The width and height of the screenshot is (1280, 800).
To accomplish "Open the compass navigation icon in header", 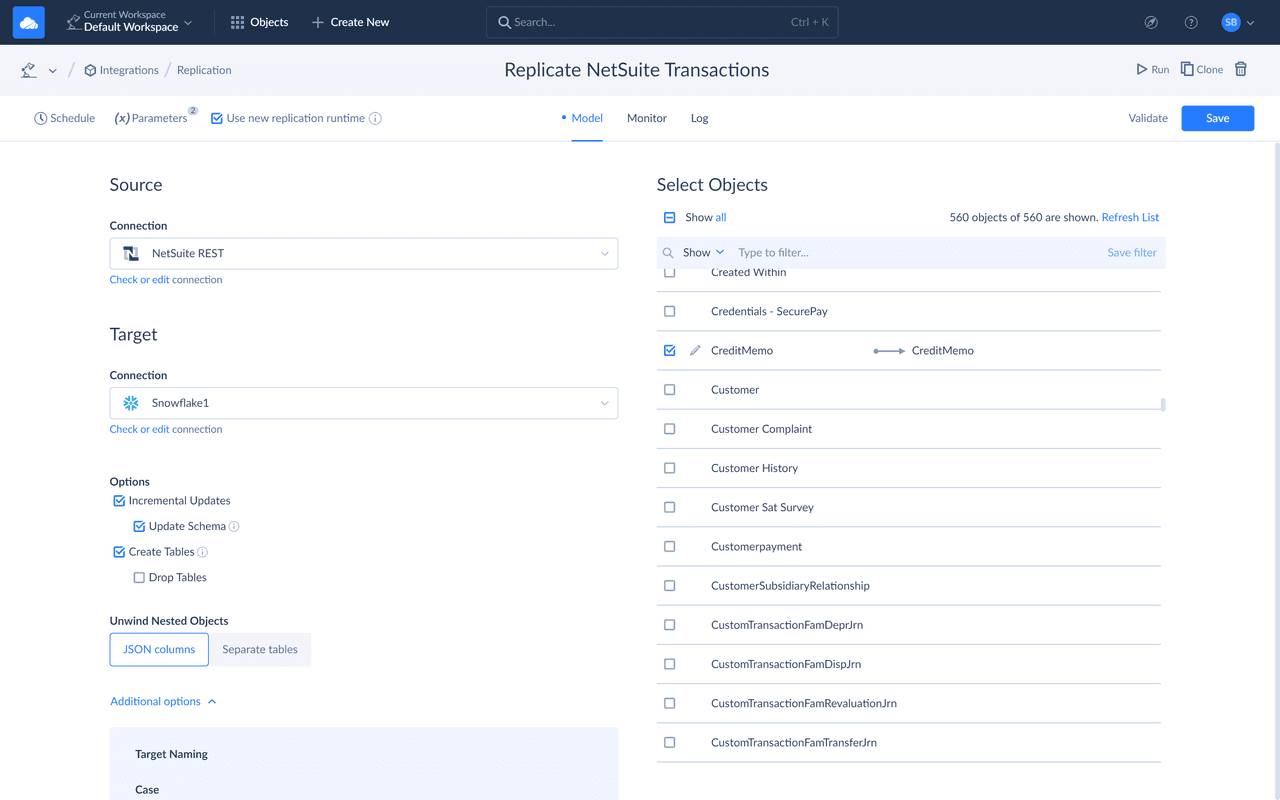I will (x=1151, y=22).
